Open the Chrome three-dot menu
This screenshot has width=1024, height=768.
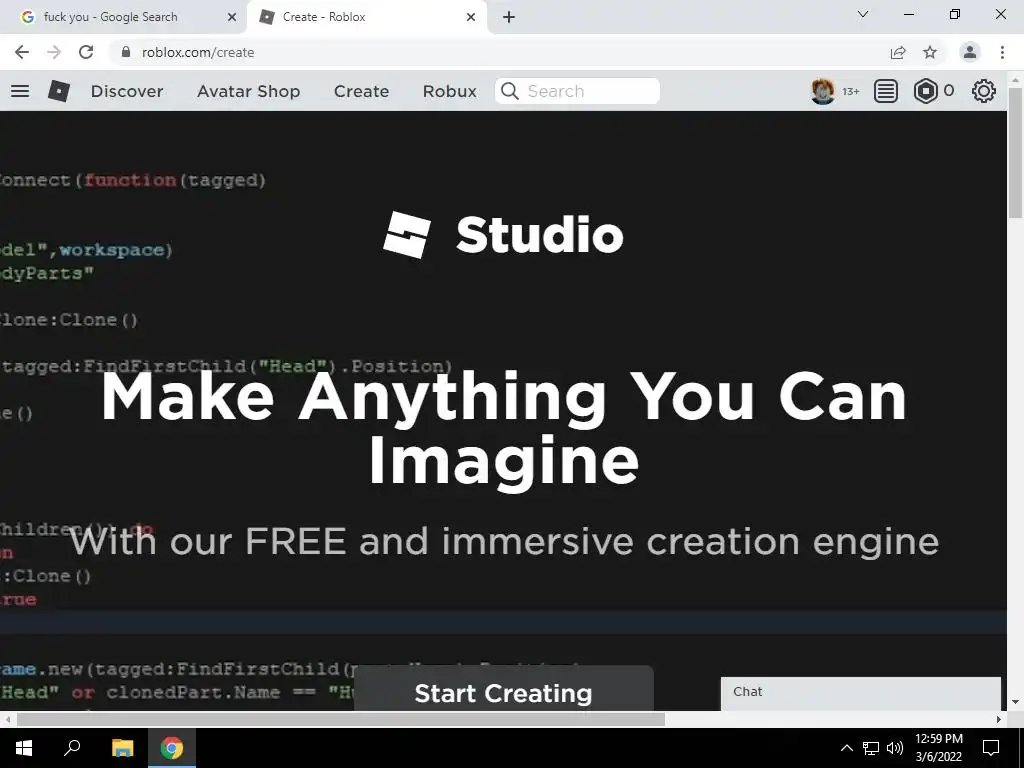(1002, 52)
